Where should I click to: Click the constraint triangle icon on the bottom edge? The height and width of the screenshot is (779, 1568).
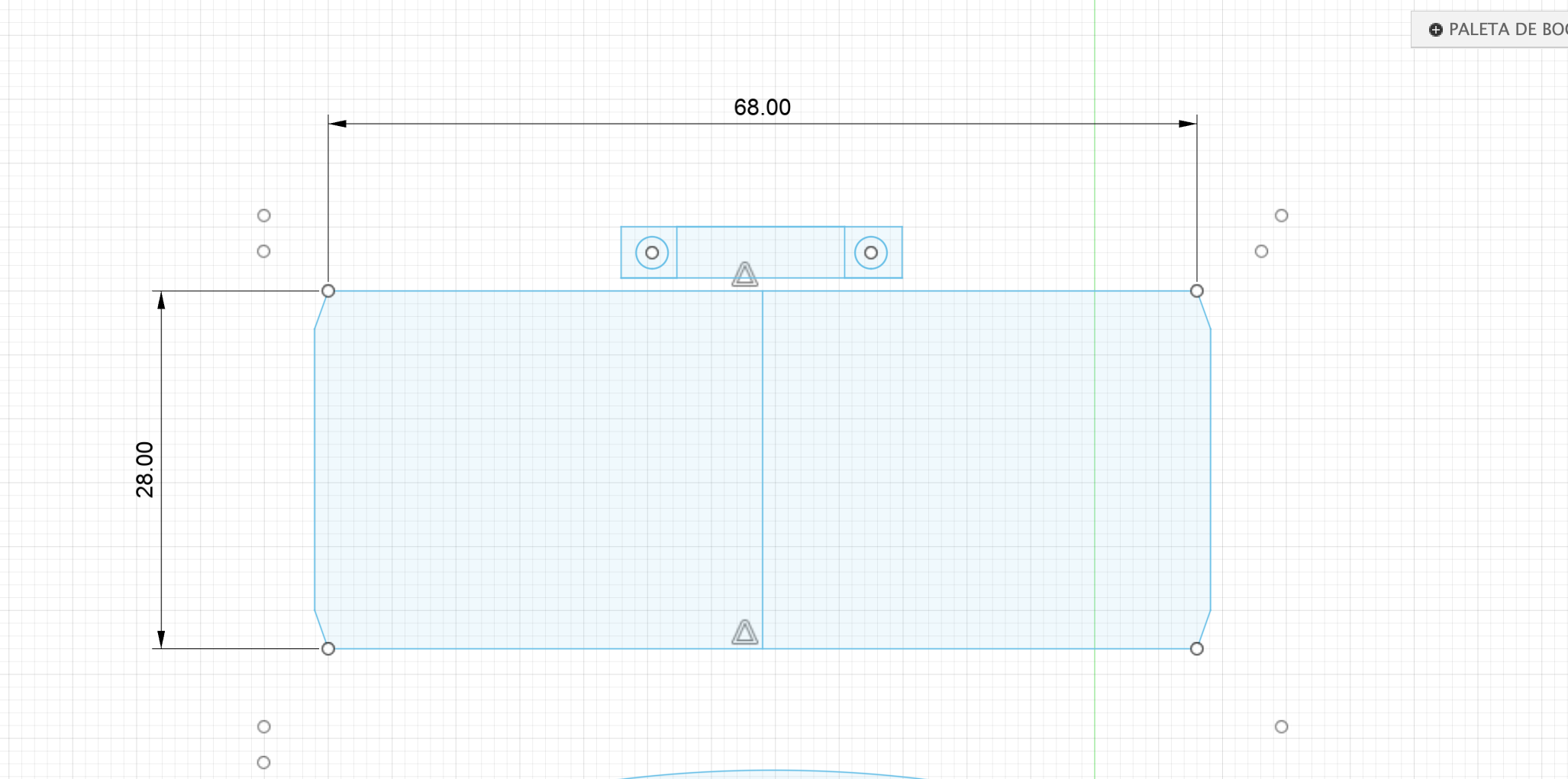tap(745, 632)
